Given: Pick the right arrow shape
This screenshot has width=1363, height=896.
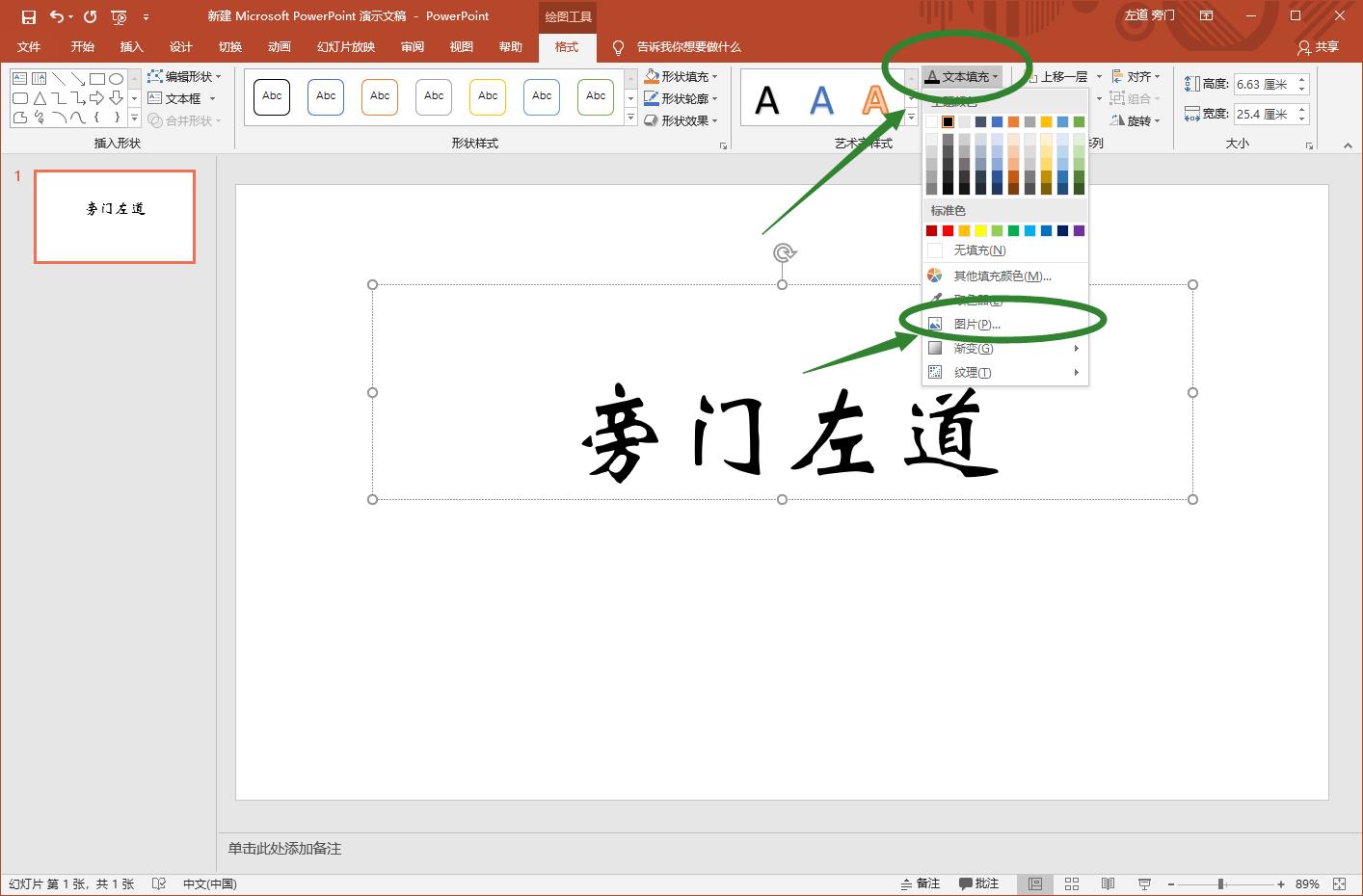Looking at the screenshot, I should (96, 98).
